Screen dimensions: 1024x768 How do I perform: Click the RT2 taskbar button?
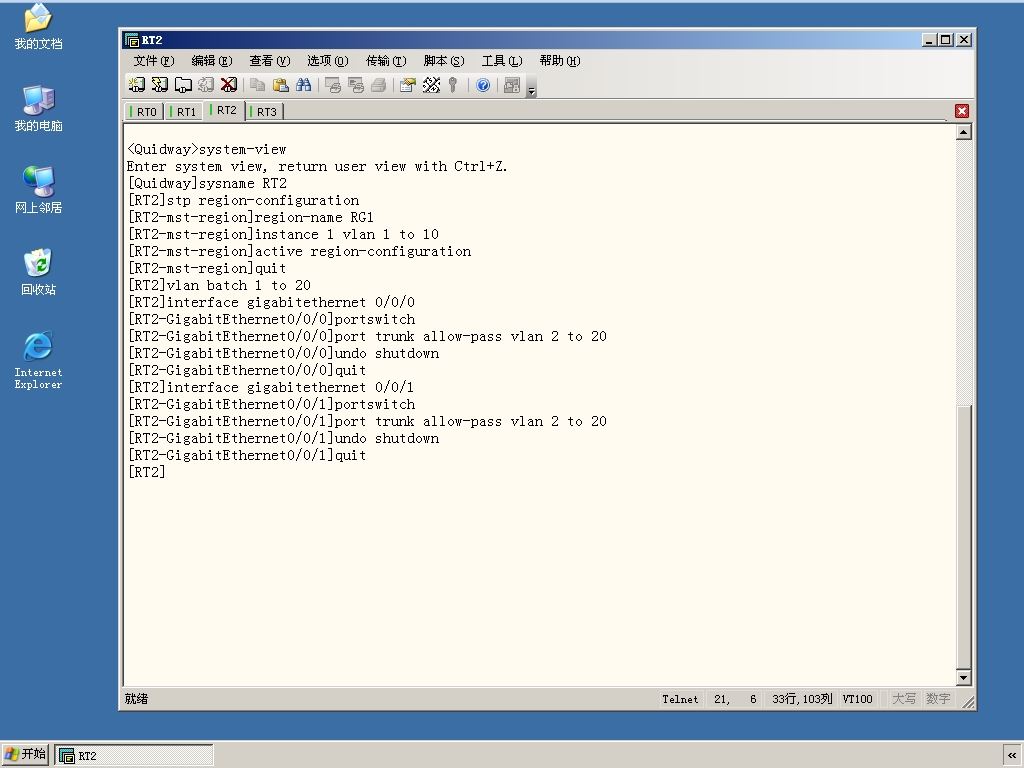pos(134,756)
